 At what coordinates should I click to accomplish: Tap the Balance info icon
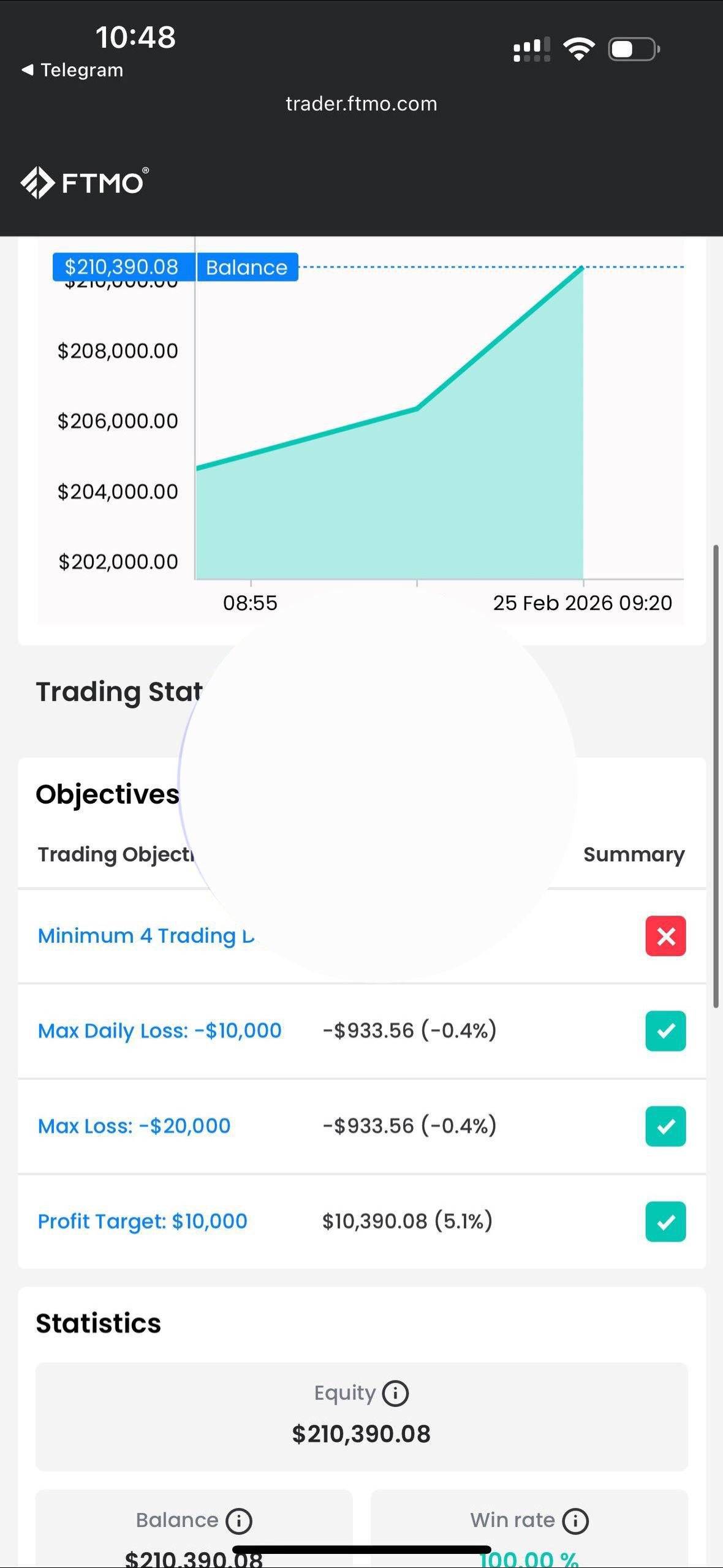[239, 1521]
